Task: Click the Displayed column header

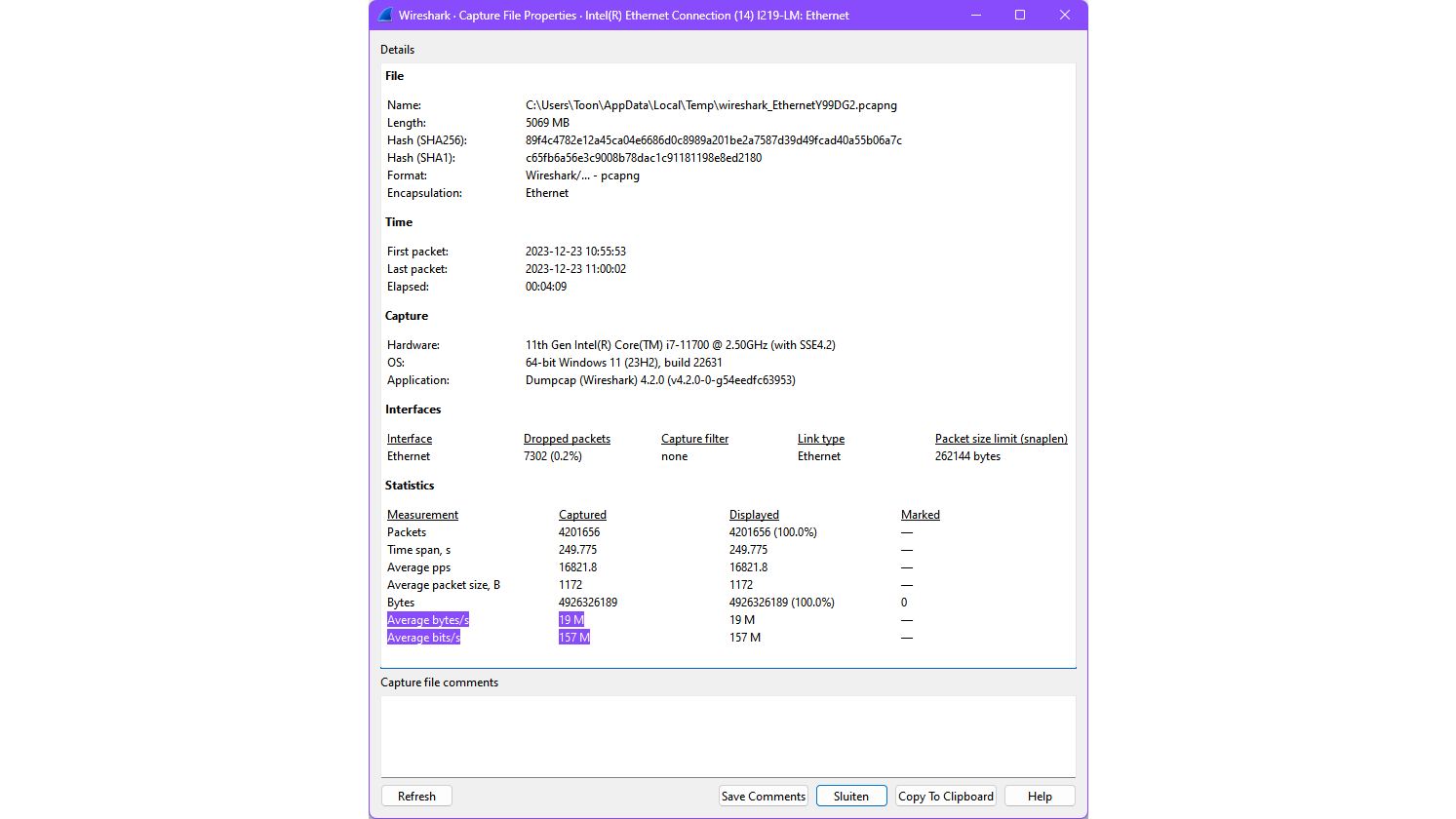Action: (x=754, y=515)
